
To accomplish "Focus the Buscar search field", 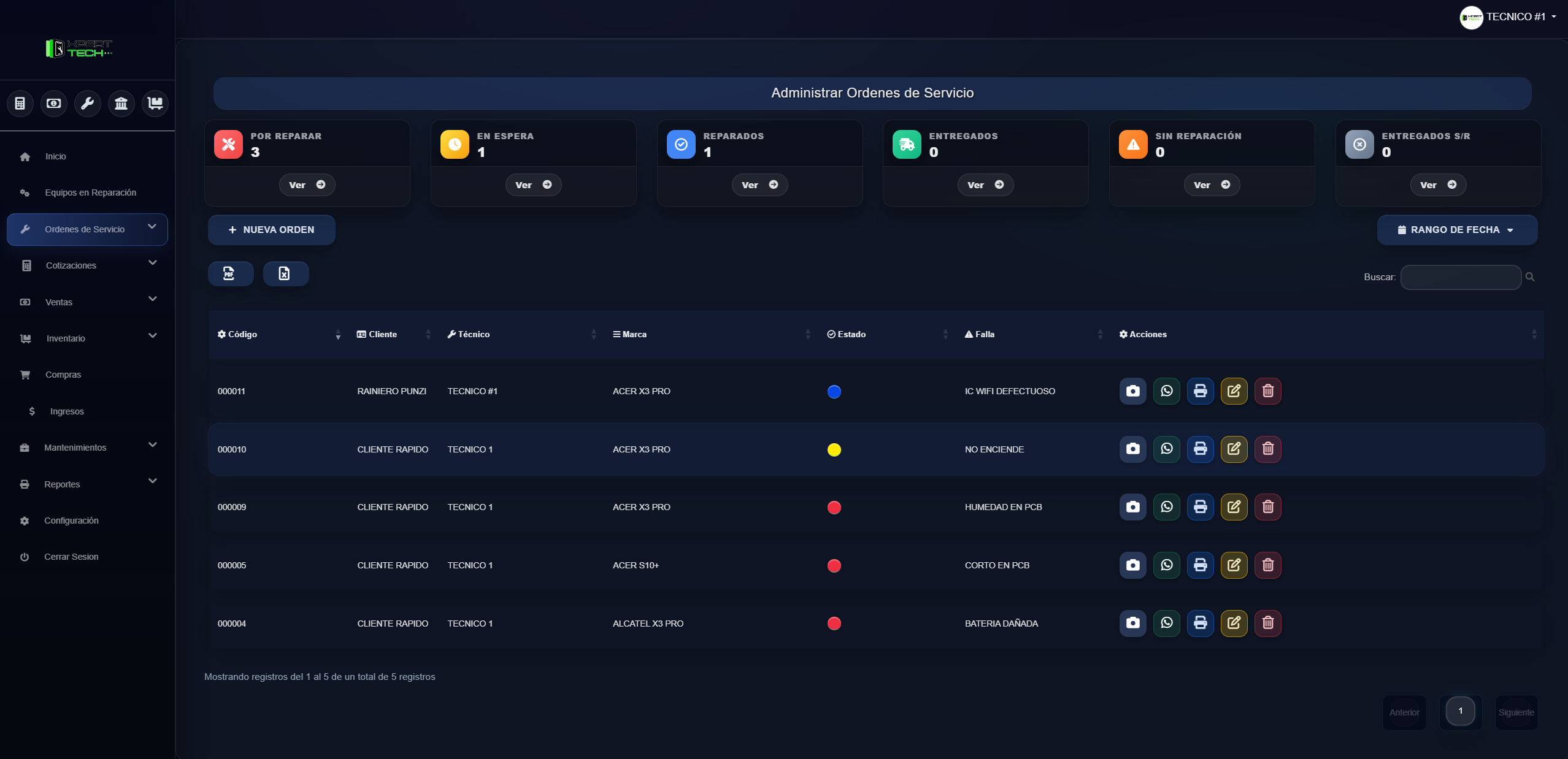I will click(1460, 277).
